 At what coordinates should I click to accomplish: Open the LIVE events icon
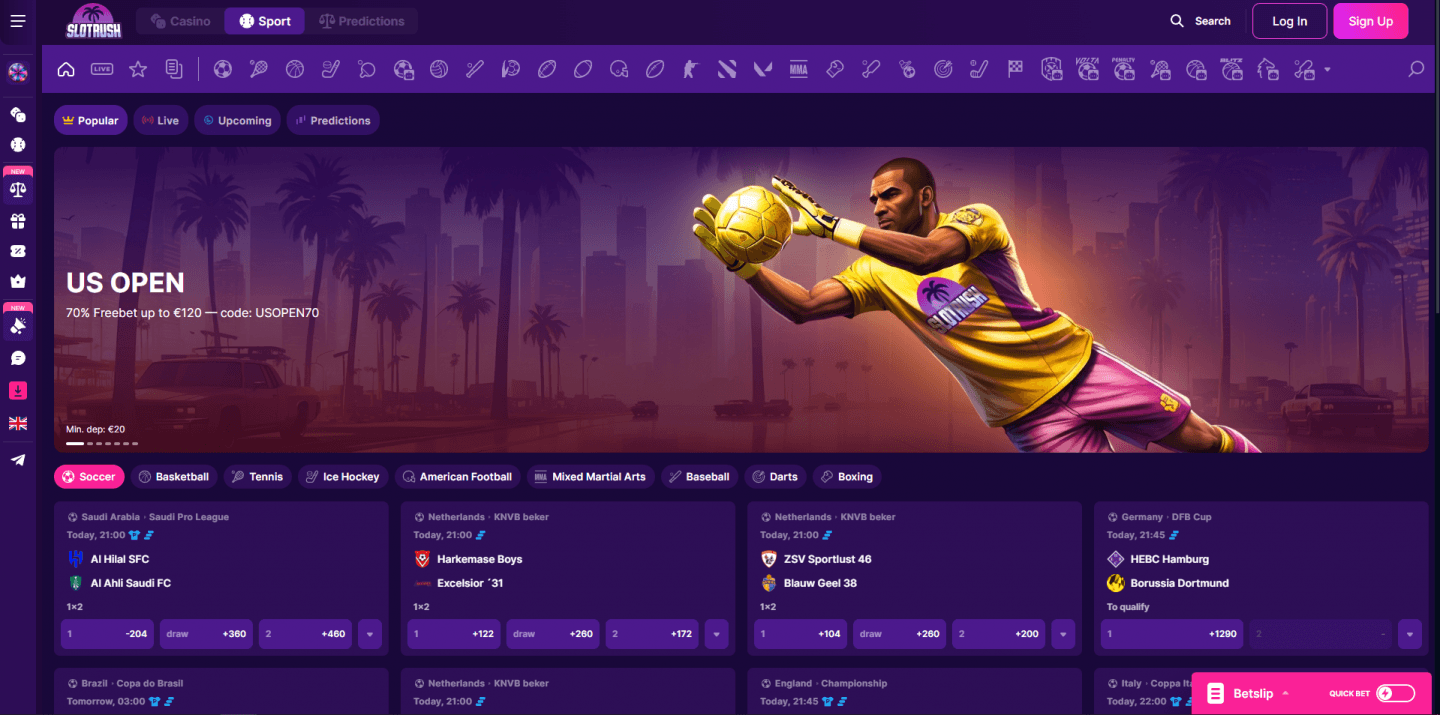(102, 69)
